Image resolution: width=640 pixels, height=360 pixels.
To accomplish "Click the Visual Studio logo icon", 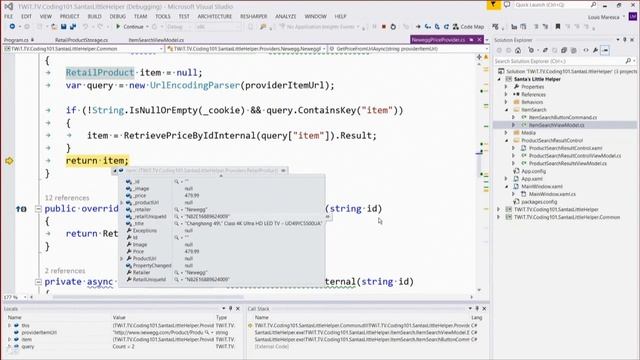I will (x=9, y=7).
